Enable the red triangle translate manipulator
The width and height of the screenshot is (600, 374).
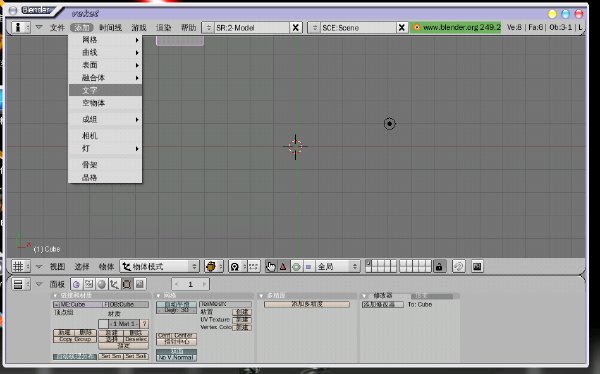coord(283,266)
